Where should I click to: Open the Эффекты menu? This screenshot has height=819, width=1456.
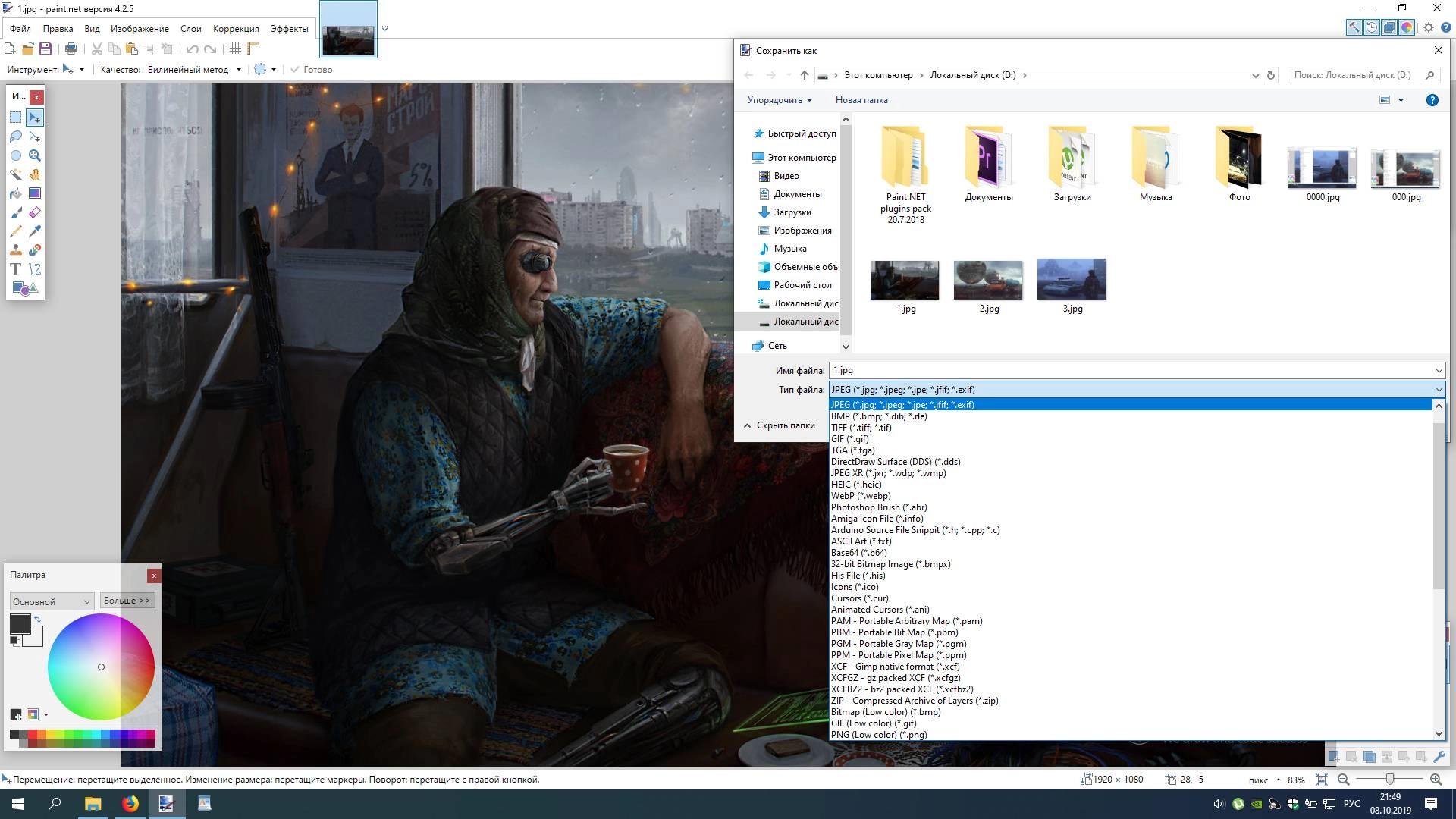pos(289,29)
